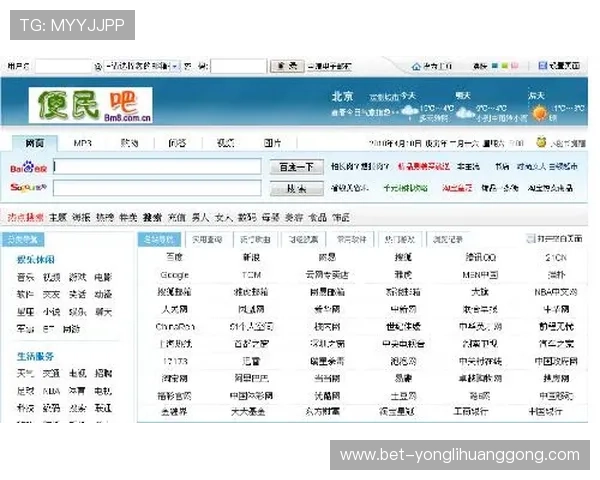Open the 51个人空间 link
Screen dimensions: 600x480
click(x=251, y=327)
